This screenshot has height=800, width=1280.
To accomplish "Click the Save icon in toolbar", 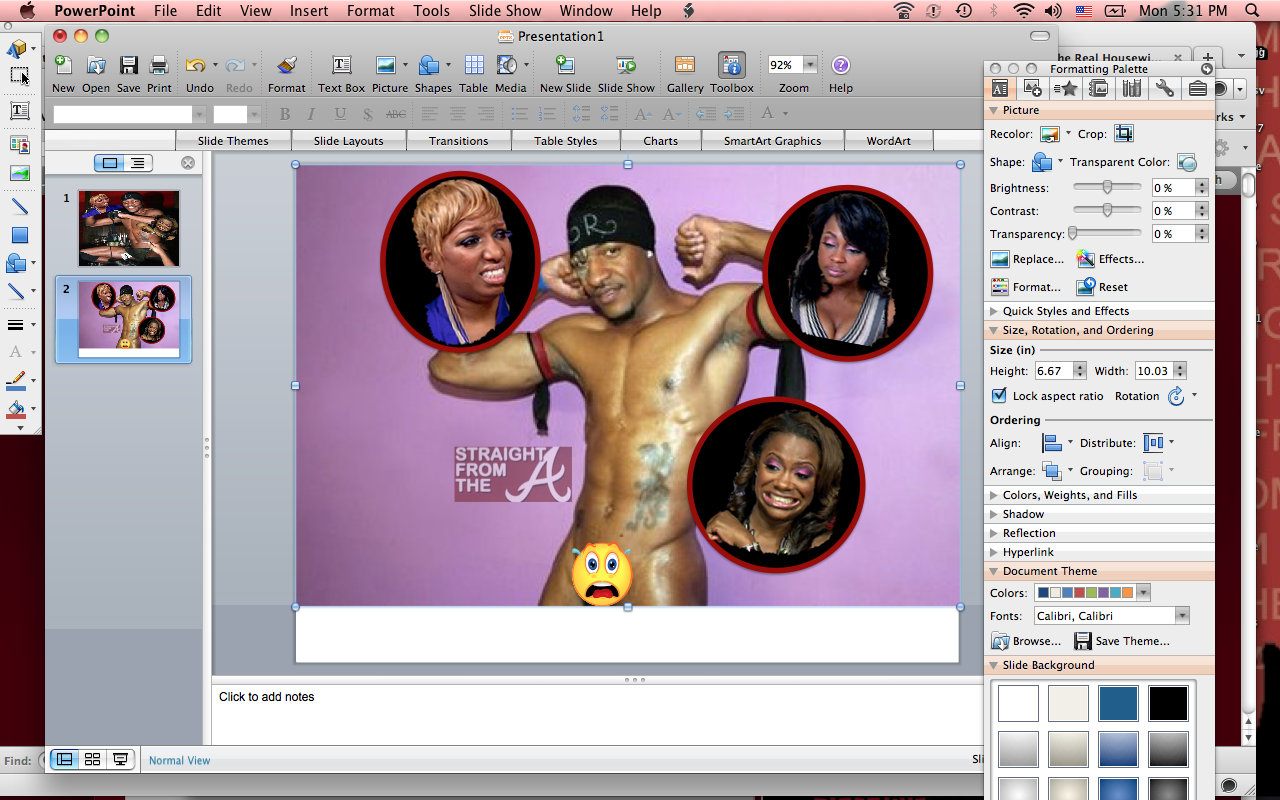I will (128, 66).
